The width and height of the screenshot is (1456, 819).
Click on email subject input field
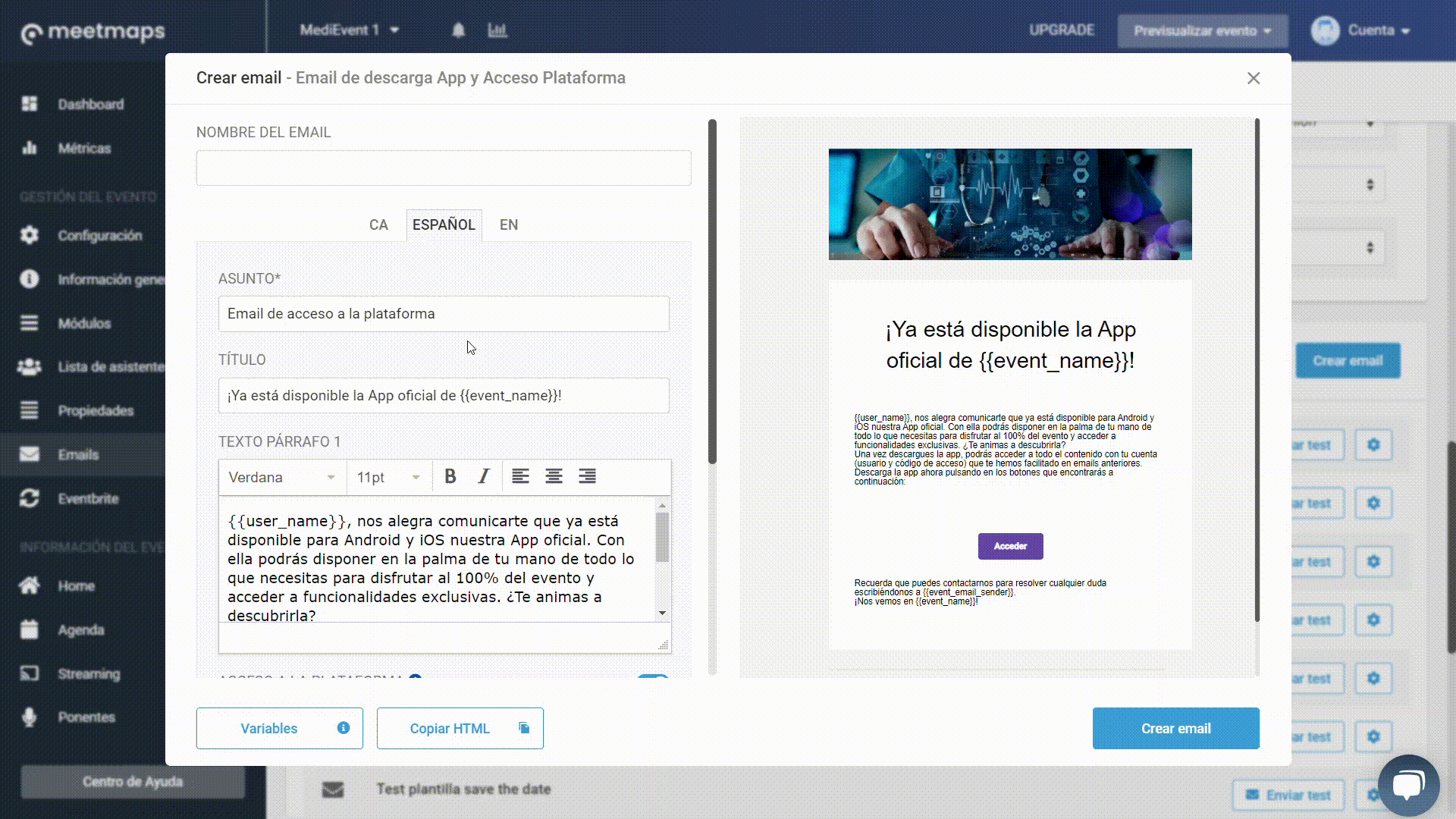point(443,313)
